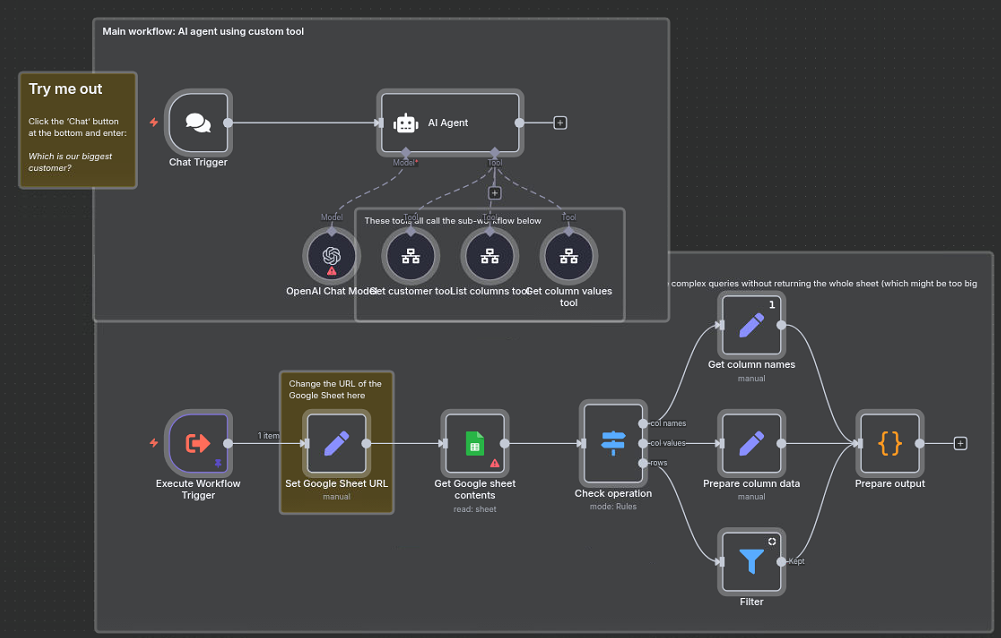The height and width of the screenshot is (638, 1001).
Task: Select the AI Agent node
Action: 450,122
